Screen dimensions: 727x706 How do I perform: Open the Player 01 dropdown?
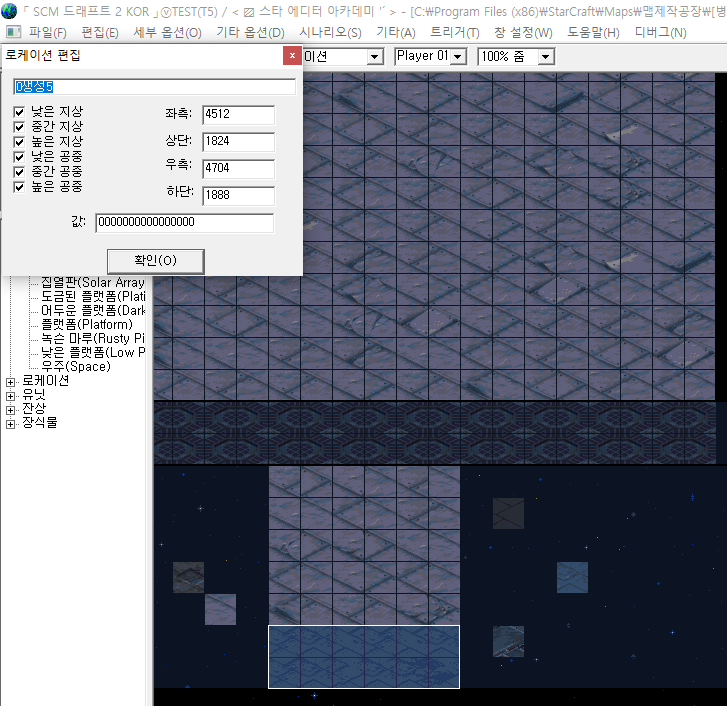[458, 57]
